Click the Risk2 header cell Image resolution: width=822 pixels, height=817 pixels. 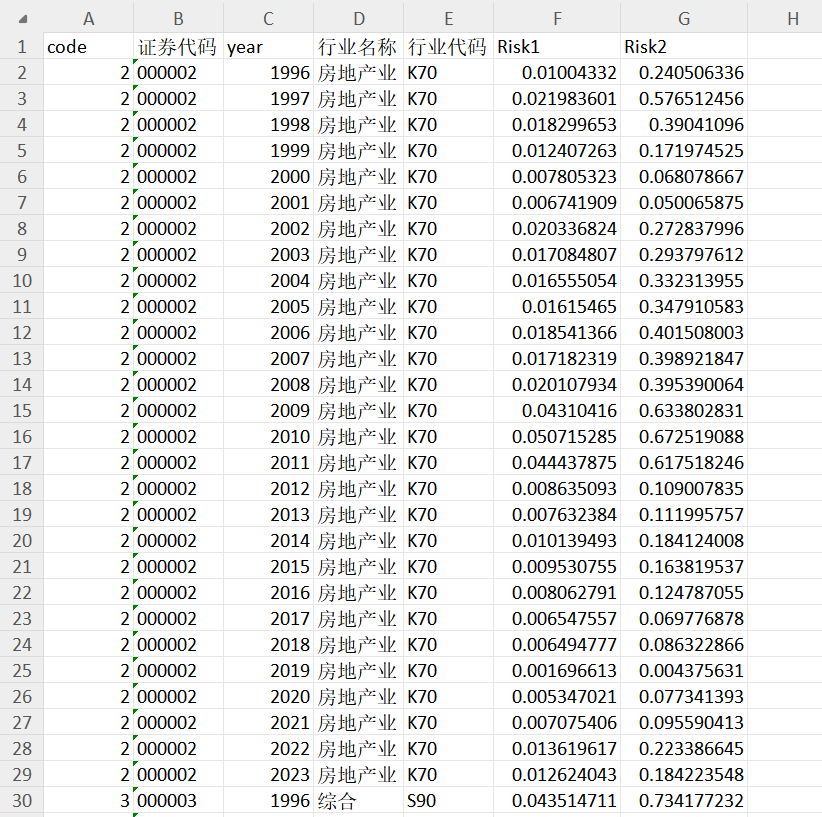pyautogui.click(x=684, y=47)
